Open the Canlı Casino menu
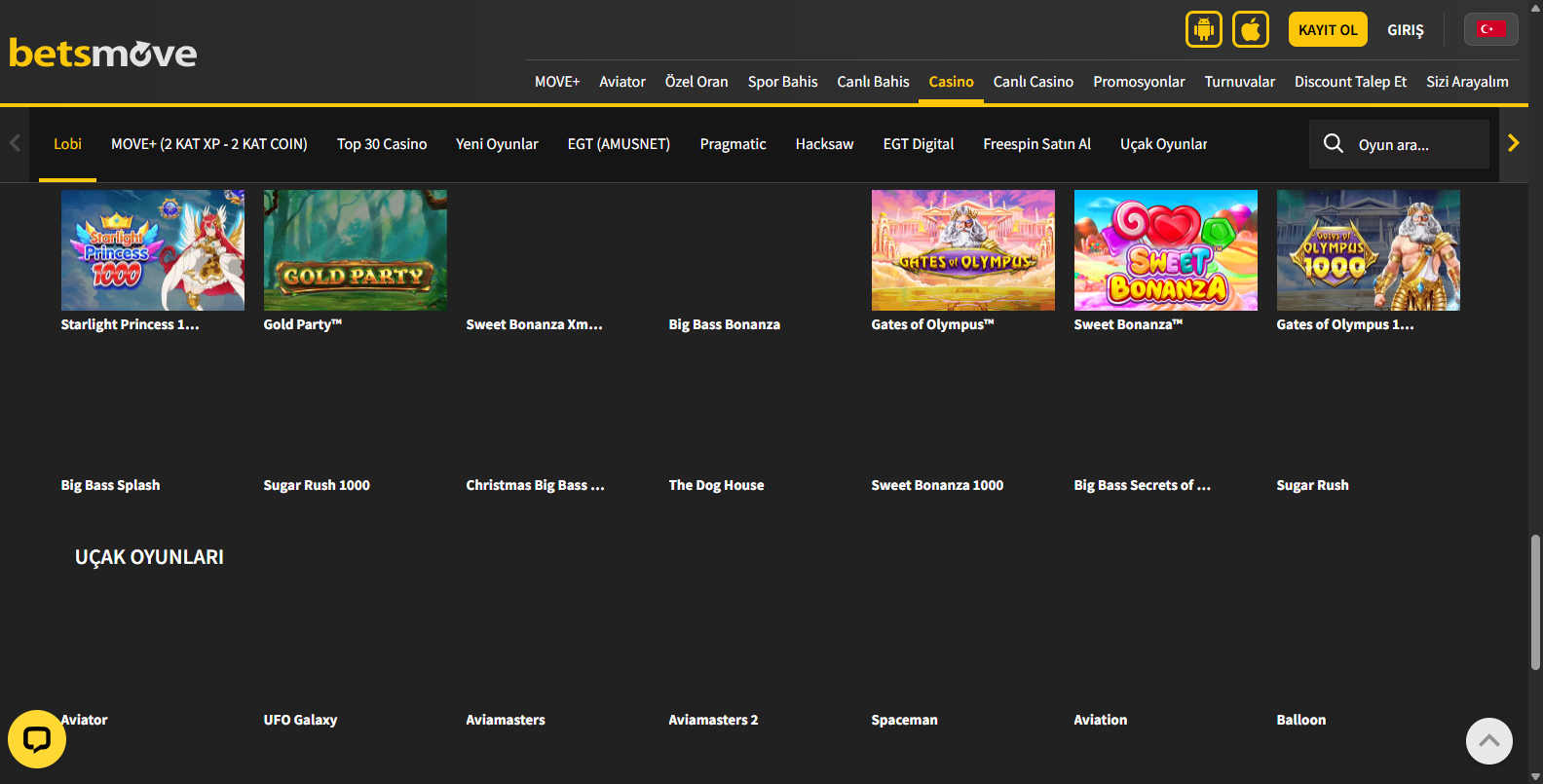 click(1033, 82)
